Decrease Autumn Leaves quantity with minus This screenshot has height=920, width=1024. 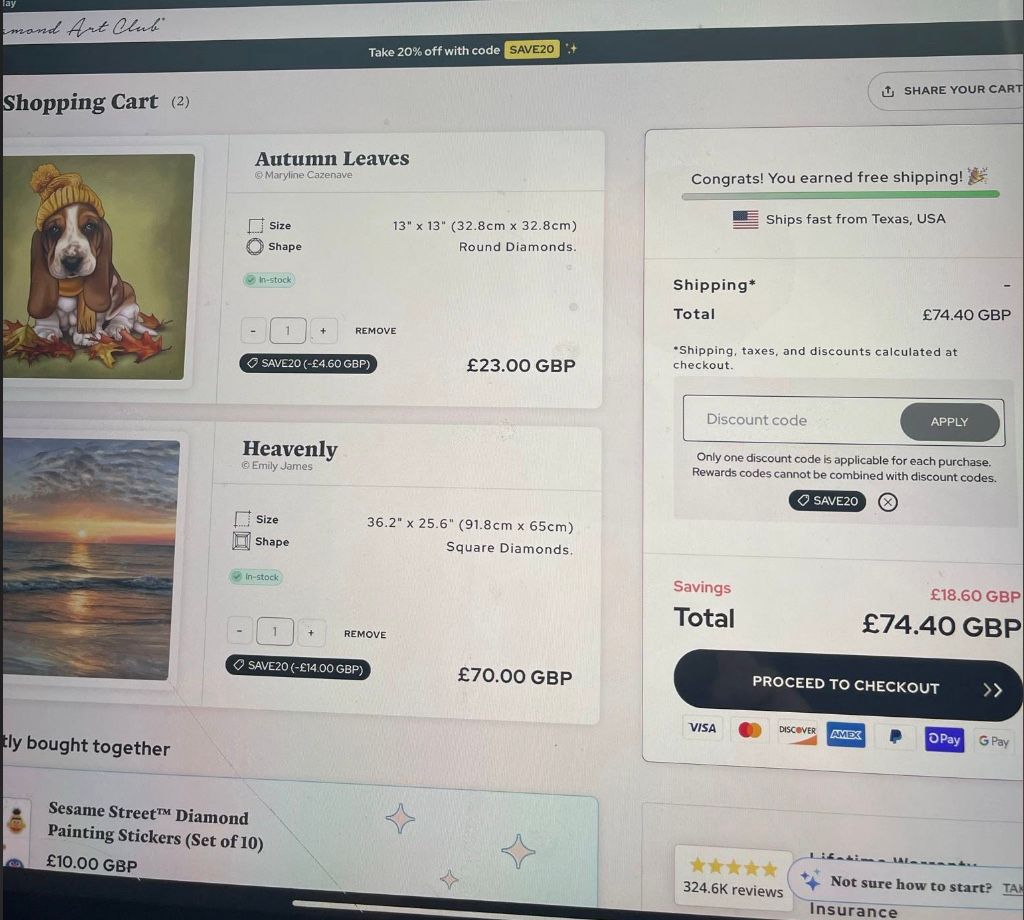coord(253,330)
